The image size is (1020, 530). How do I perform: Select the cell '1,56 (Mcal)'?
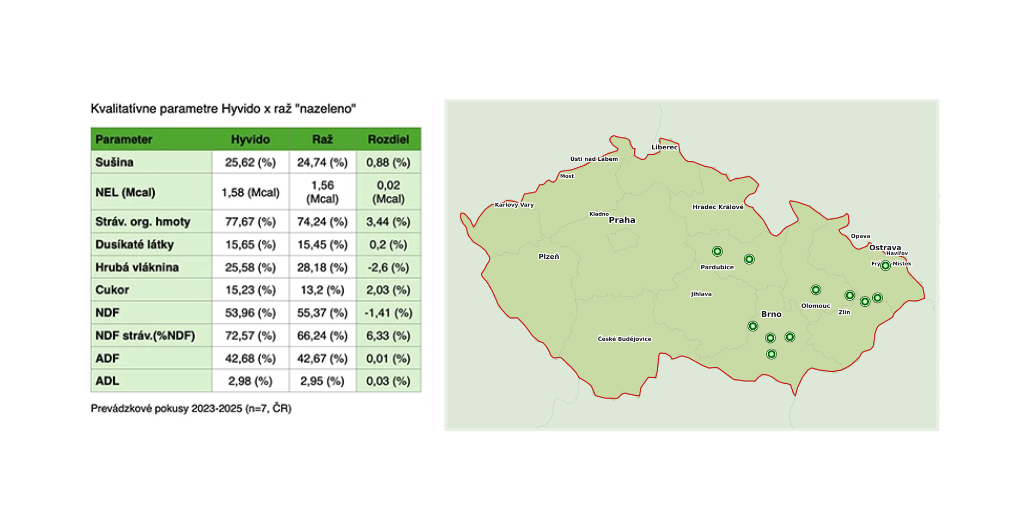pos(323,192)
